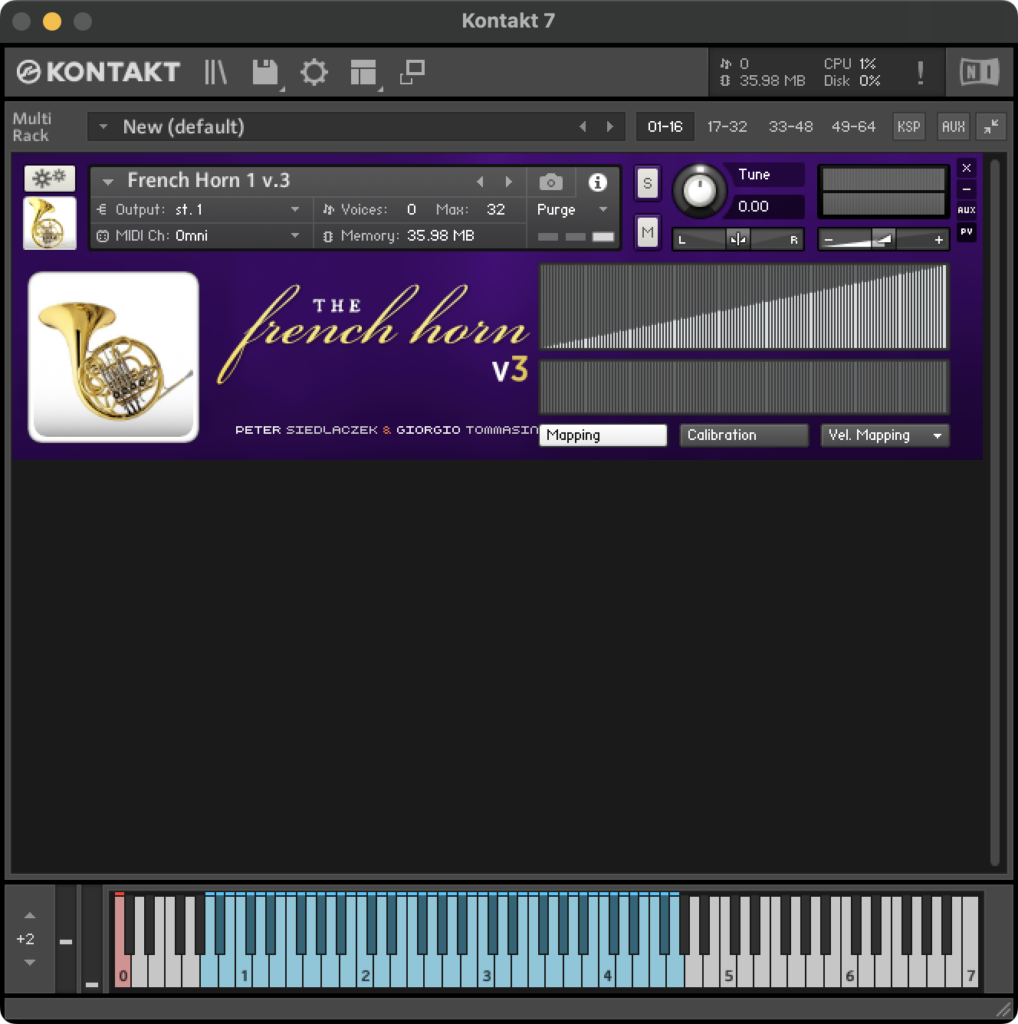The height and width of the screenshot is (1024, 1018).
Task: Load next multi with right arrow
Action: pyautogui.click(x=610, y=127)
